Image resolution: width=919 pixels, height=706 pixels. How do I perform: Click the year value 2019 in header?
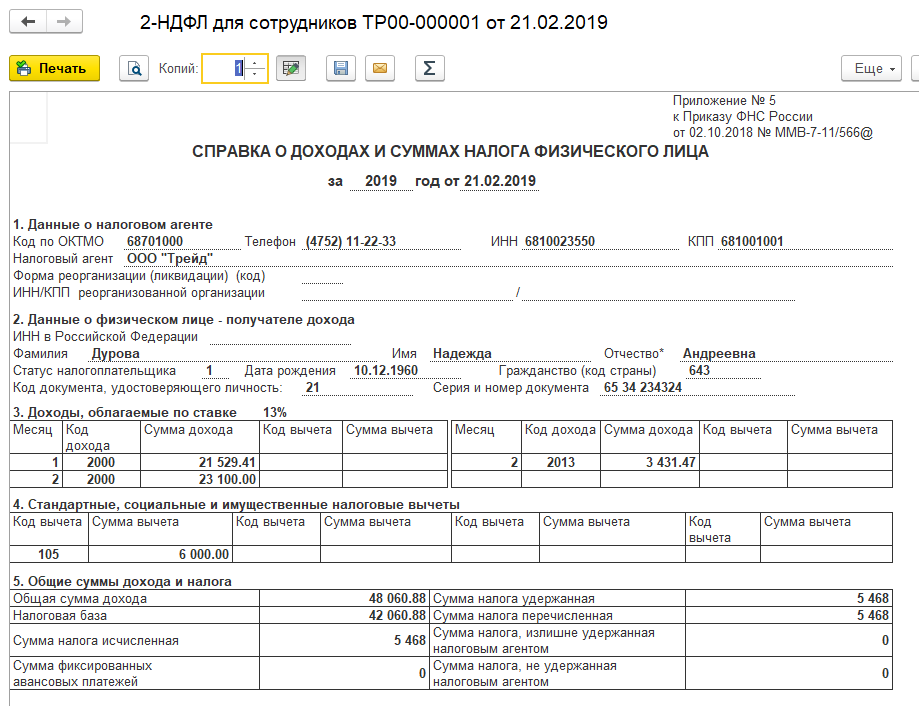click(381, 181)
